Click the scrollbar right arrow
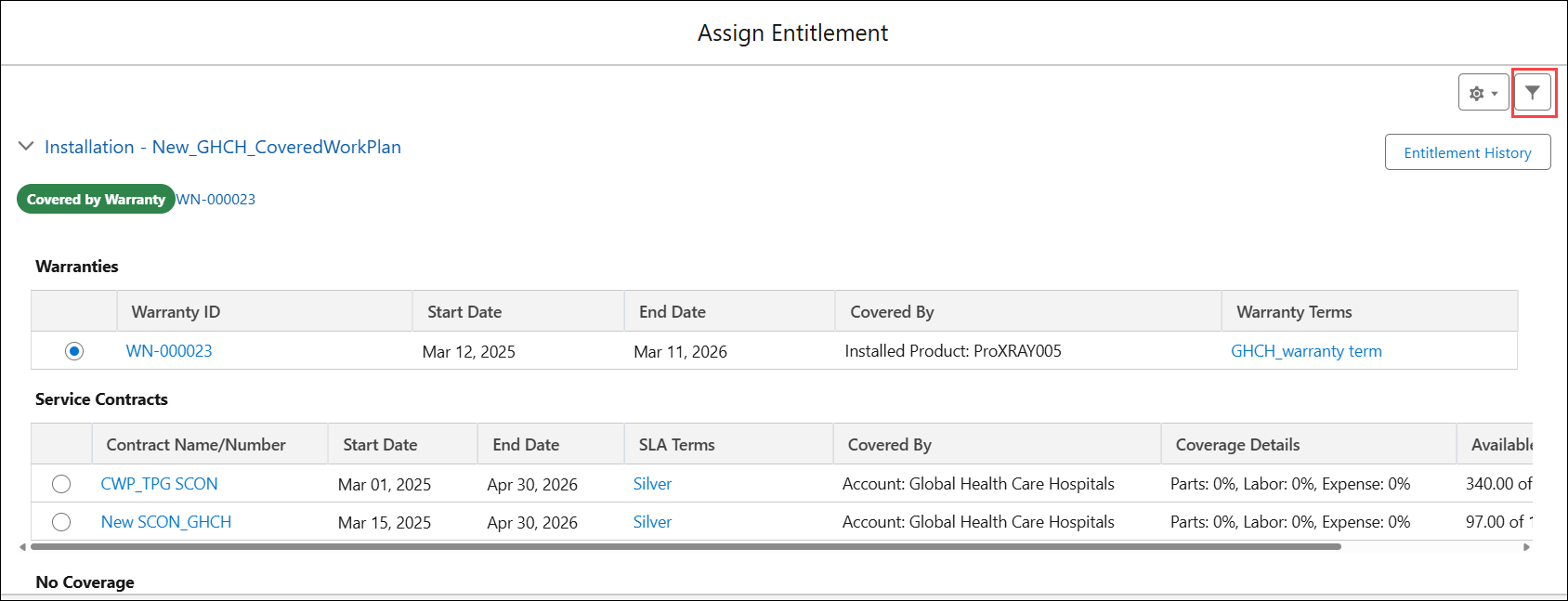 point(1526,547)
